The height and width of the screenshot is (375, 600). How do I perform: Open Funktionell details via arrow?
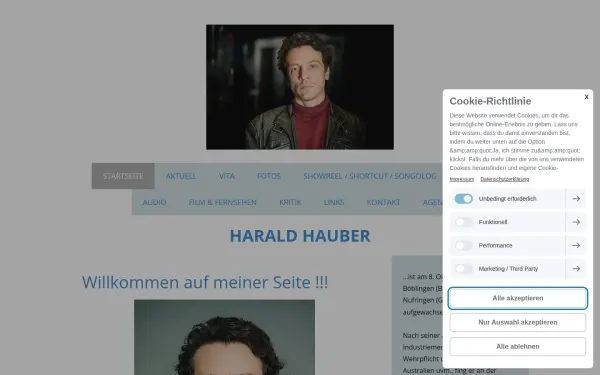[576, 222]
